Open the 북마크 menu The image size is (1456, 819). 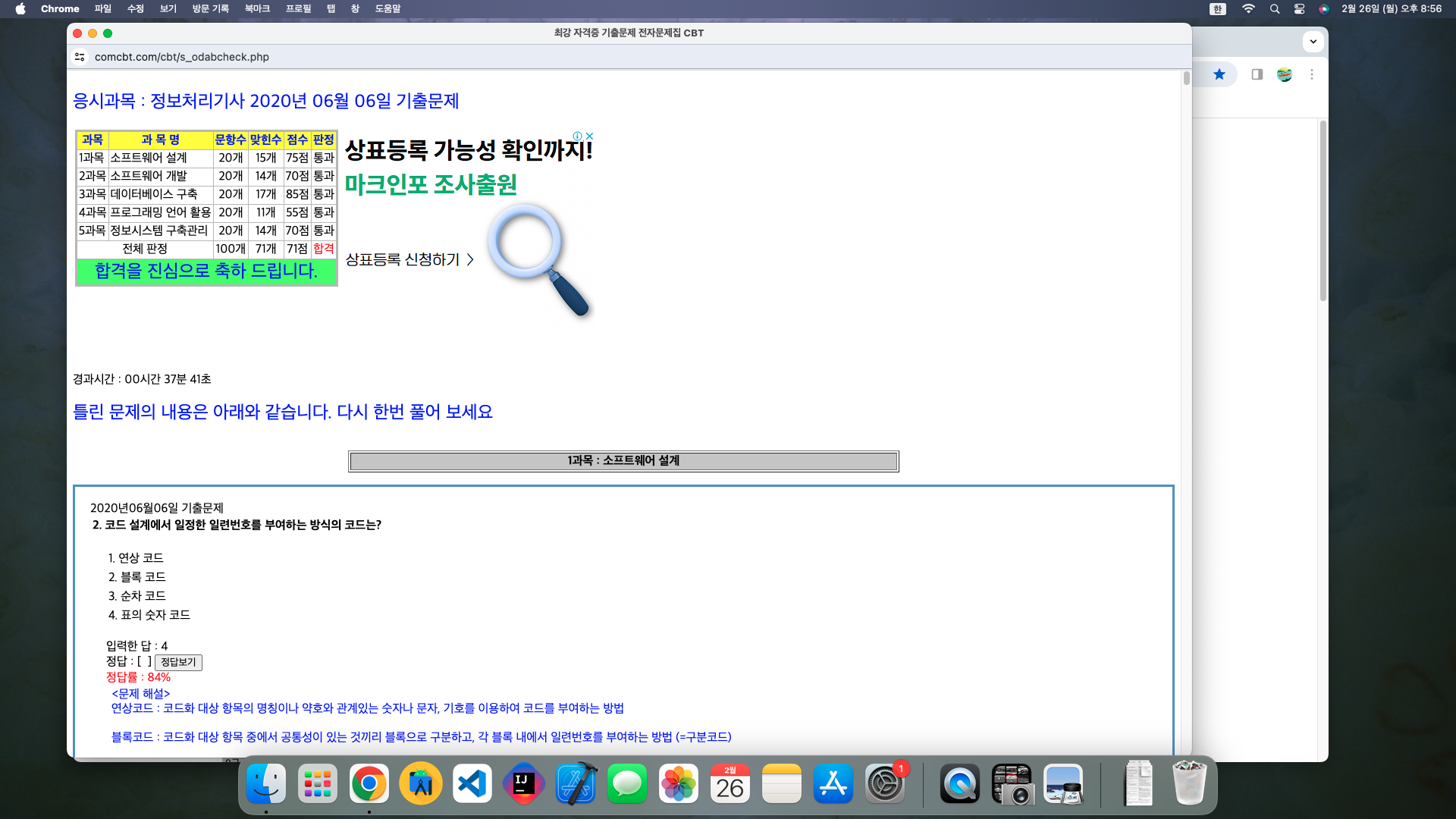point(257,9)
